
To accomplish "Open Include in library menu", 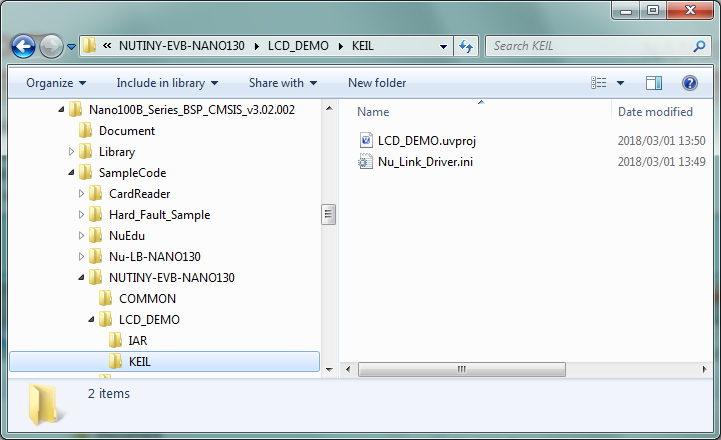I will [x=167, y=83].
